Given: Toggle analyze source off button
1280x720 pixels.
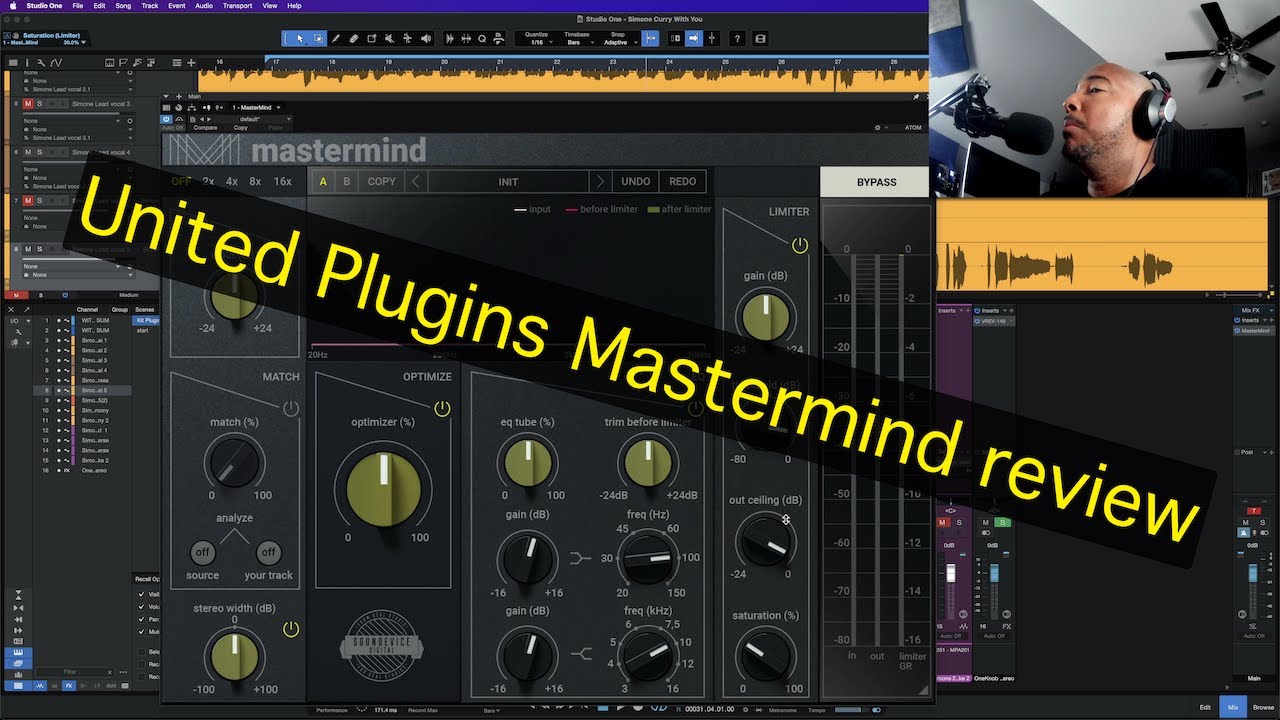Looking at the screenshot, I should point(202,552).
